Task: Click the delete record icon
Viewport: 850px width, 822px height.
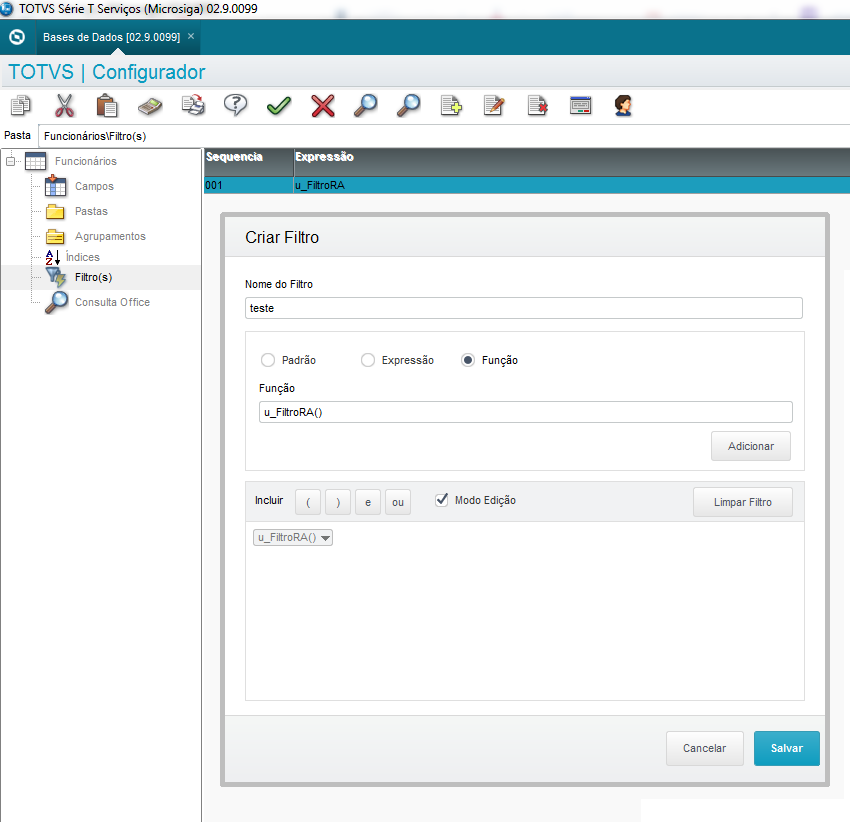Action: pyautogui.click(x=537, y=106)
